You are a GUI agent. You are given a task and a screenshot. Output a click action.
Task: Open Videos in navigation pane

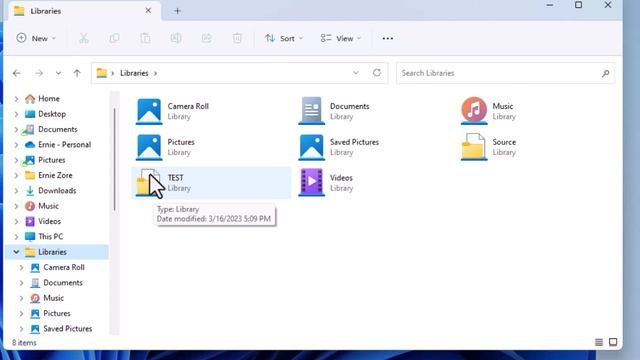coord(49,221)
